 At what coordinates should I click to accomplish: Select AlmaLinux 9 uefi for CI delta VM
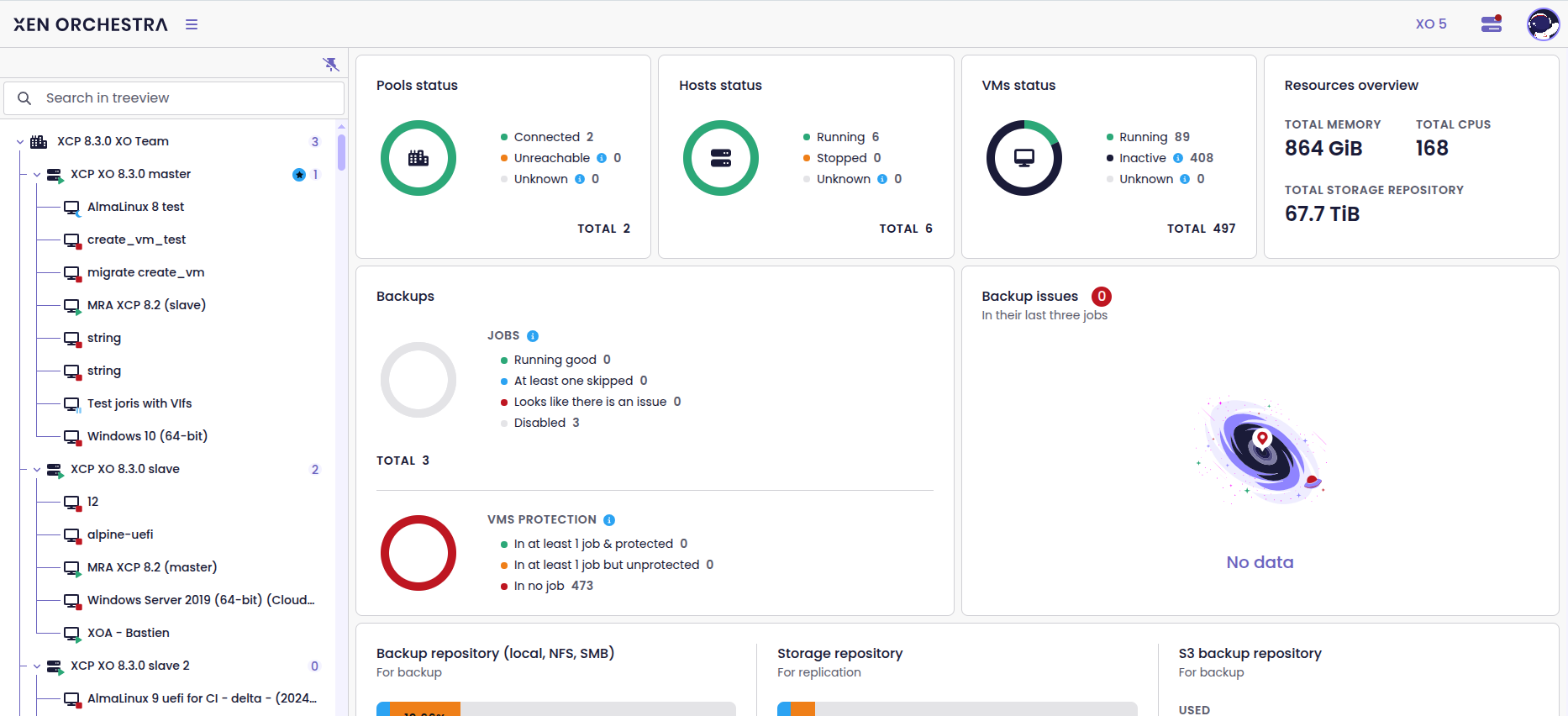click(x=202, y=698)
